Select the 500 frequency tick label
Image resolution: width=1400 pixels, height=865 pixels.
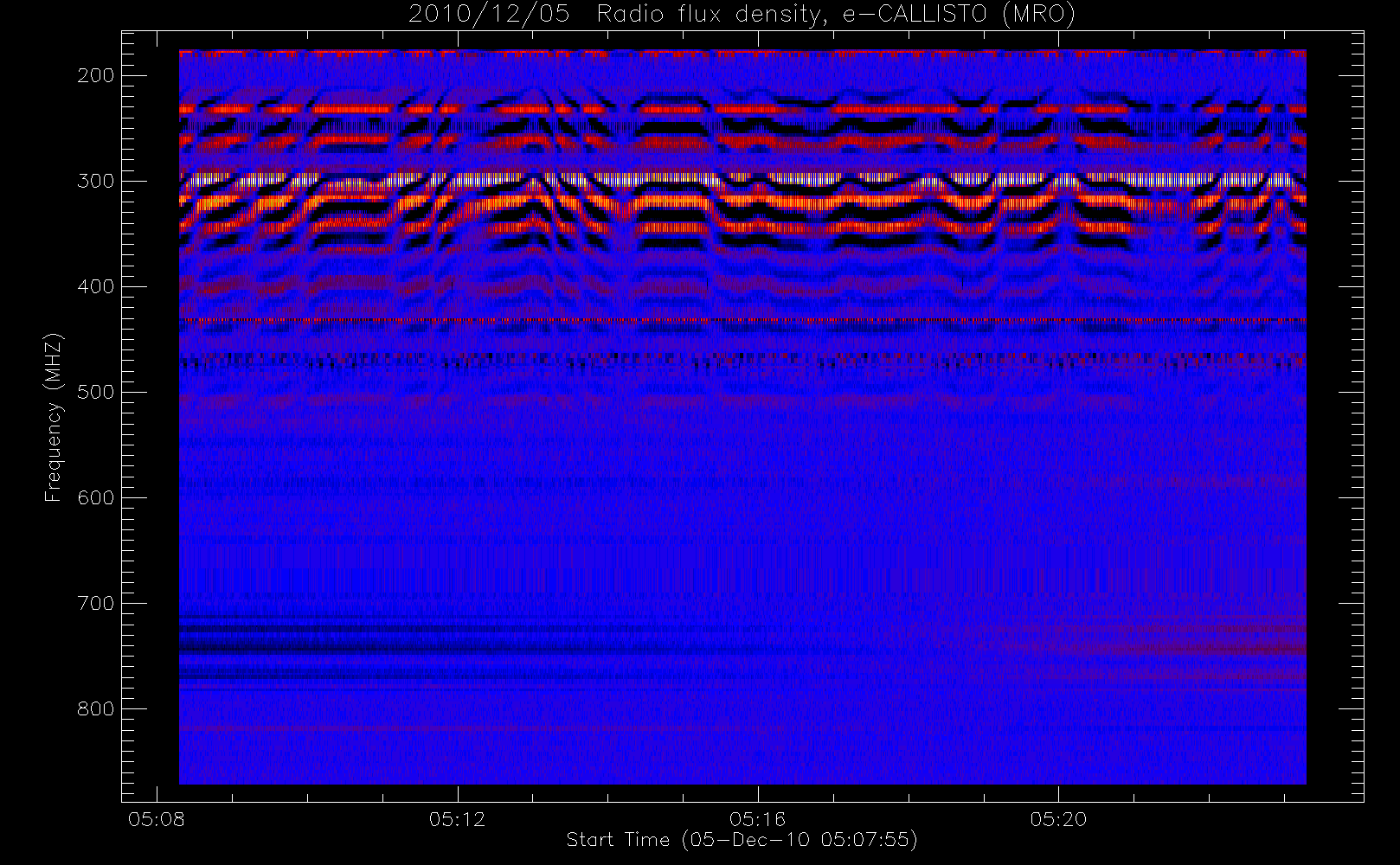[x=95, y=392]
